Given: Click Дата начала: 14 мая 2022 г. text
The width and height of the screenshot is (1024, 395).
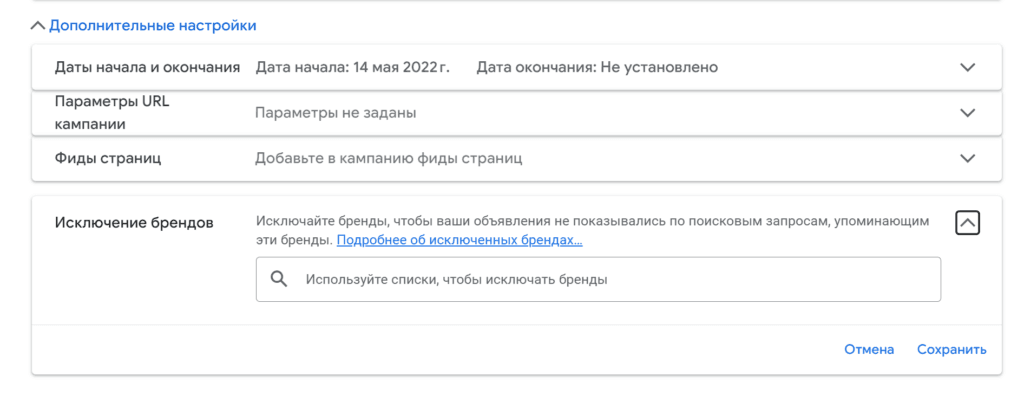Looking at the screenshot, I should click(x=353, y=67).
